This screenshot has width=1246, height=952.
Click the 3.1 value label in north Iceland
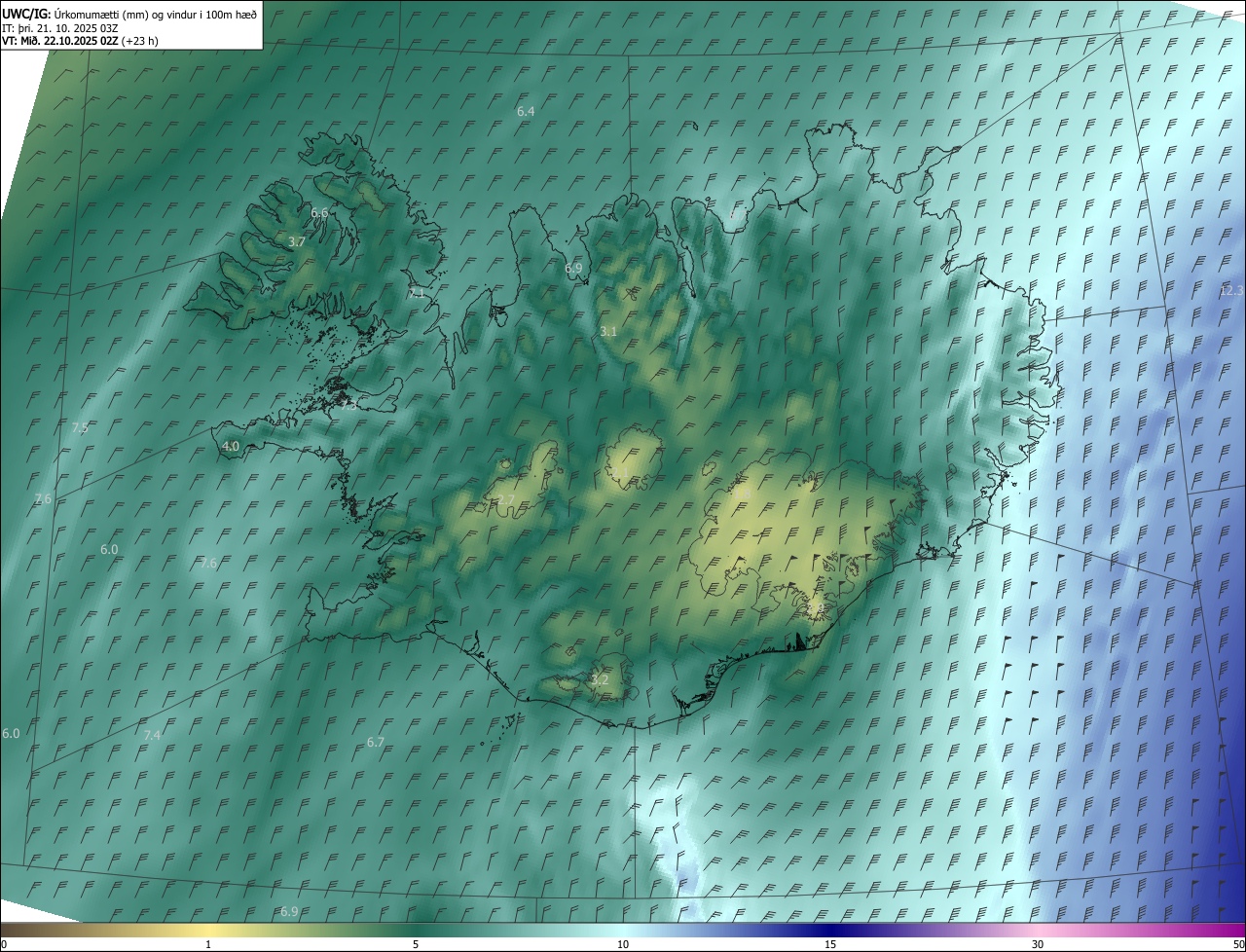tap(608, 332)
